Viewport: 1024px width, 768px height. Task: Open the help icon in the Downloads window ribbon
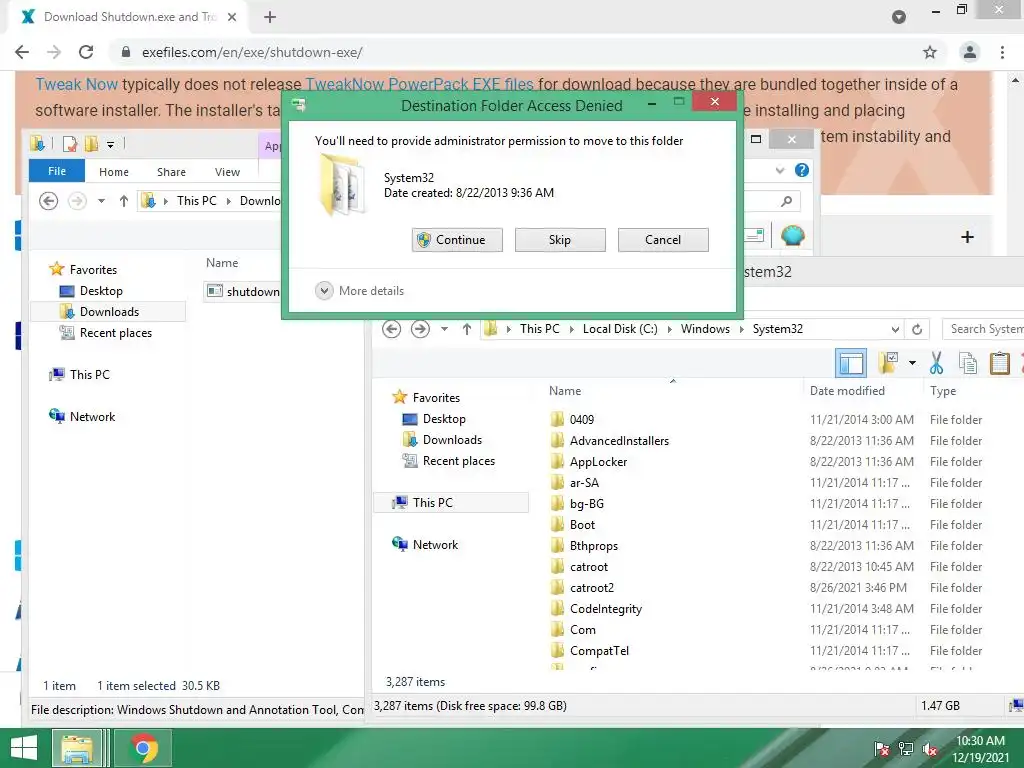coord(802,170)
